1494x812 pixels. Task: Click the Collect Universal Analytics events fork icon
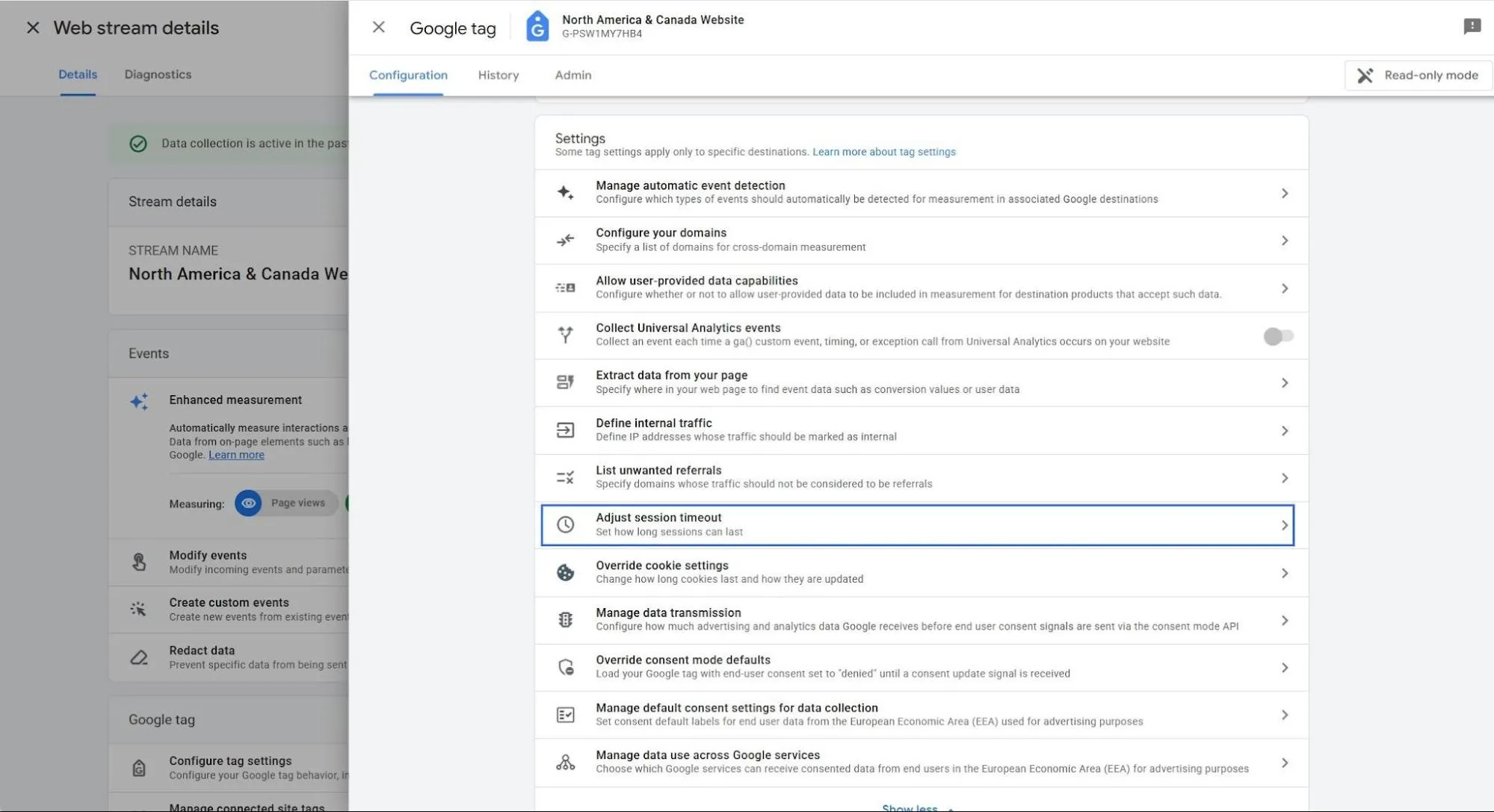[x=566, y=335]
